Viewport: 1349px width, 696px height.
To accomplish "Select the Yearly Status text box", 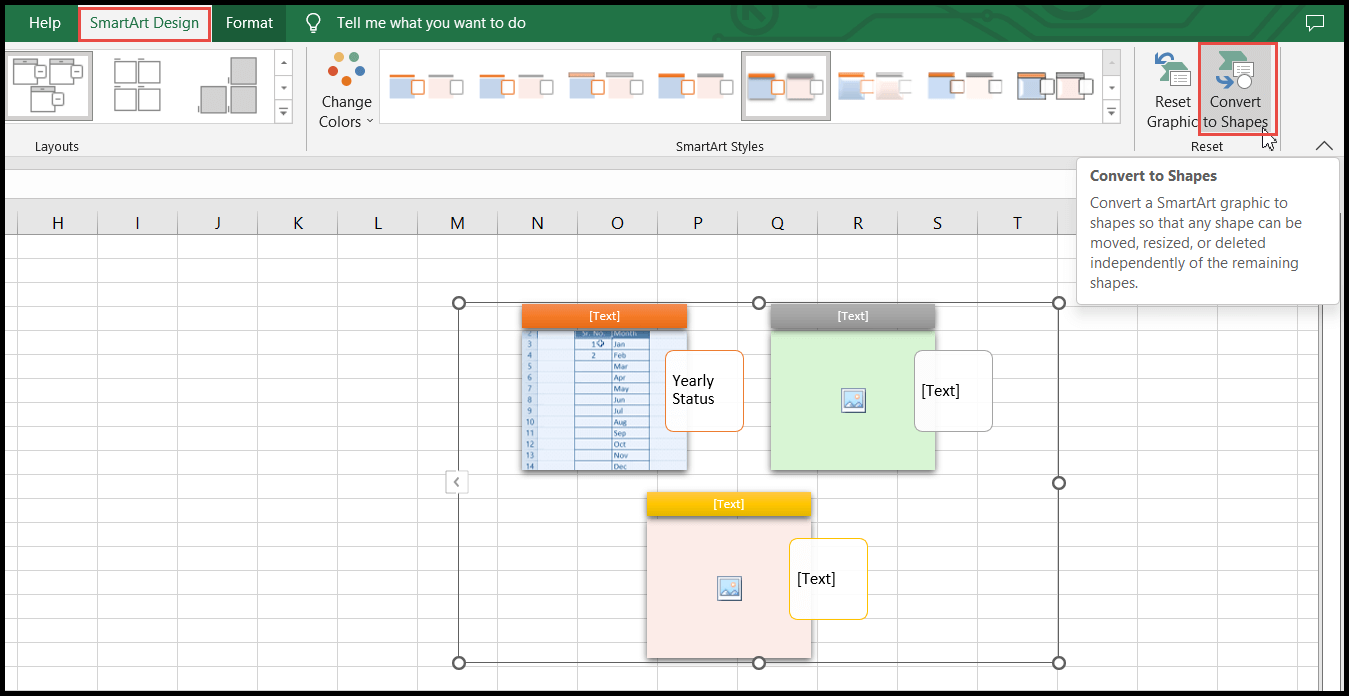I will tap(703, 390).
